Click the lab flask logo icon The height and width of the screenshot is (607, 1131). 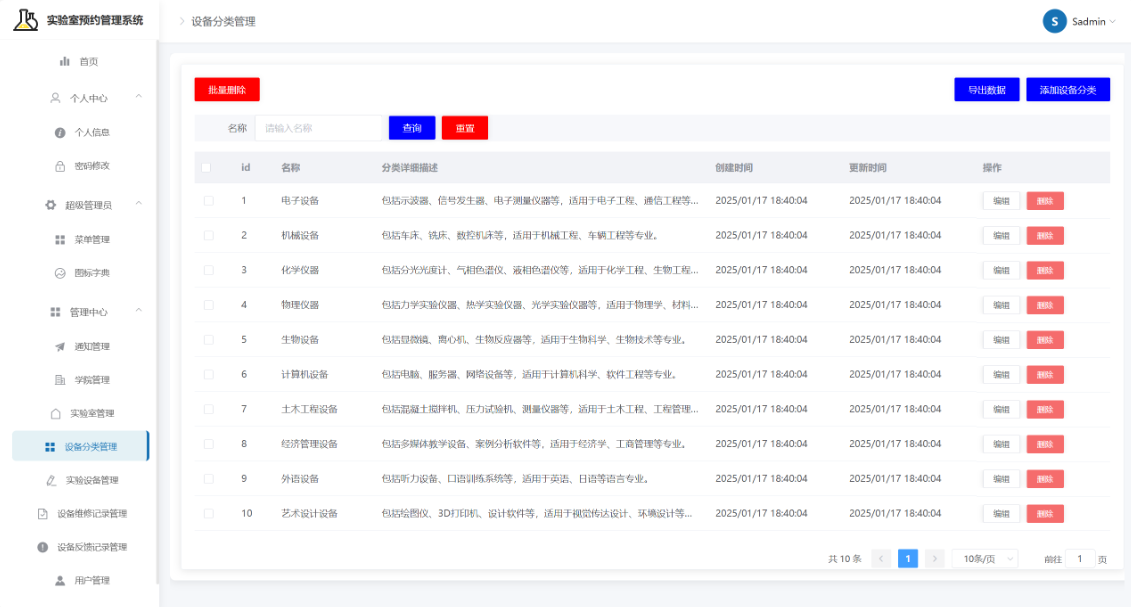(26, 20)
